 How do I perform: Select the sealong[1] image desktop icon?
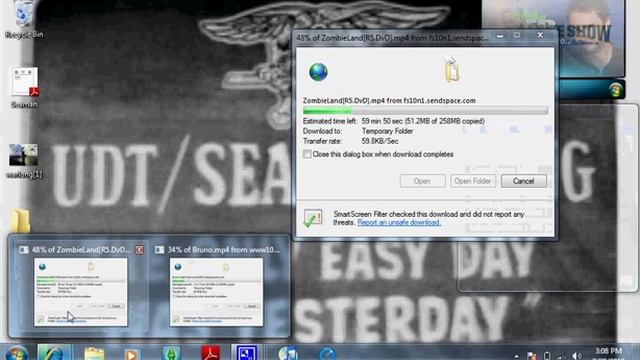point(24,161)
